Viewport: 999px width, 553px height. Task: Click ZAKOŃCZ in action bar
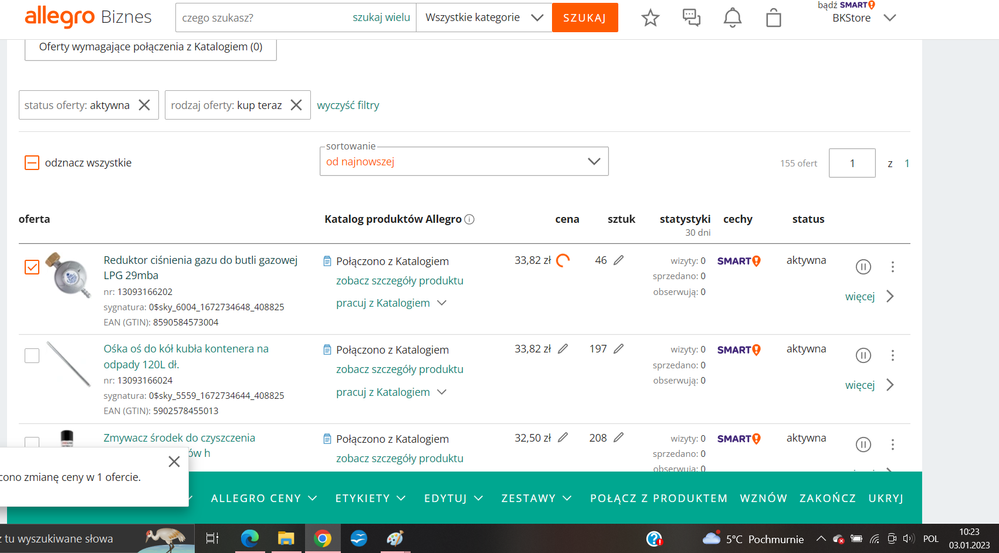(828, 498)
